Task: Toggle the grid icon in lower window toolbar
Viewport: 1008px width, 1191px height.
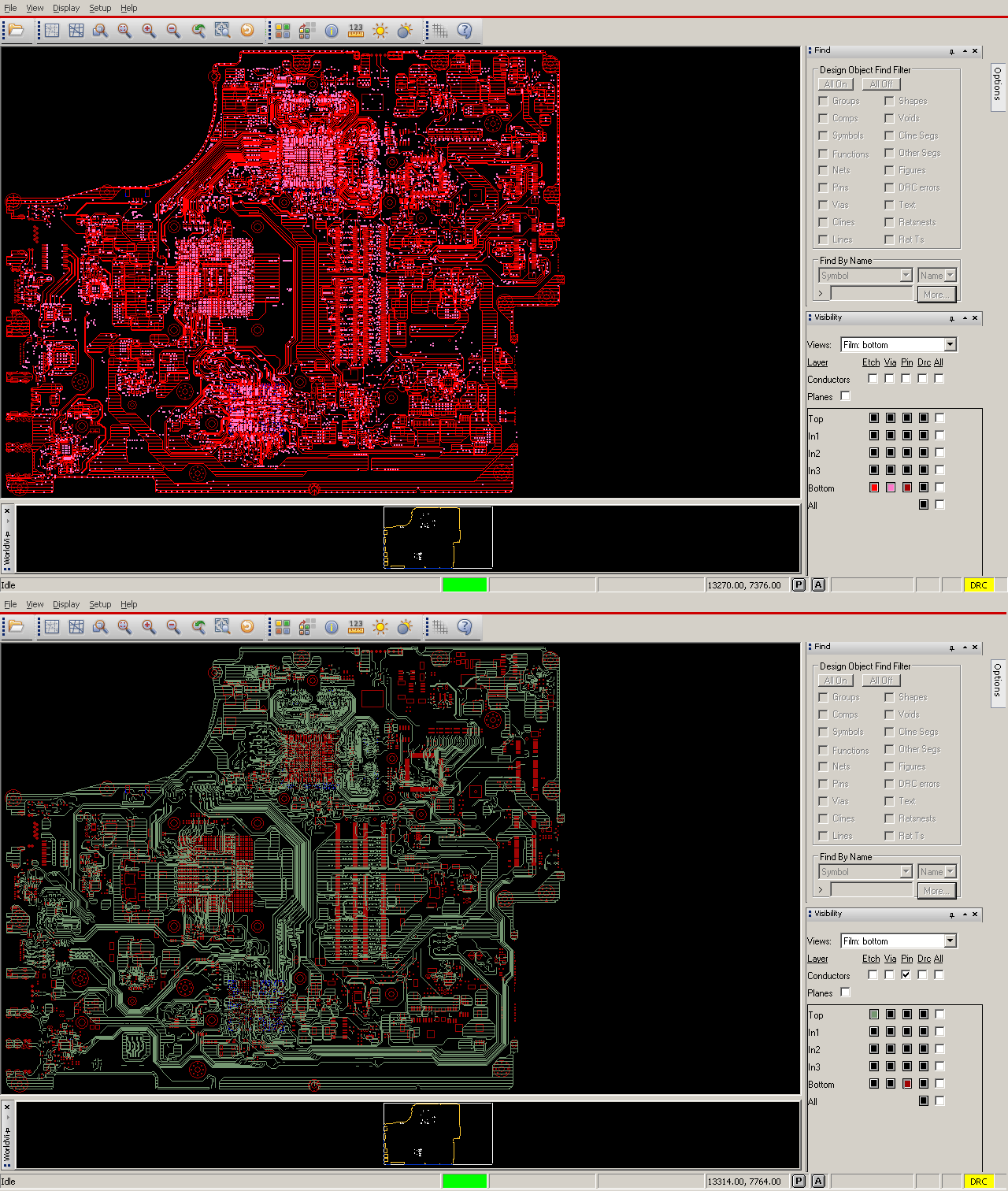Action: (440, 627)
